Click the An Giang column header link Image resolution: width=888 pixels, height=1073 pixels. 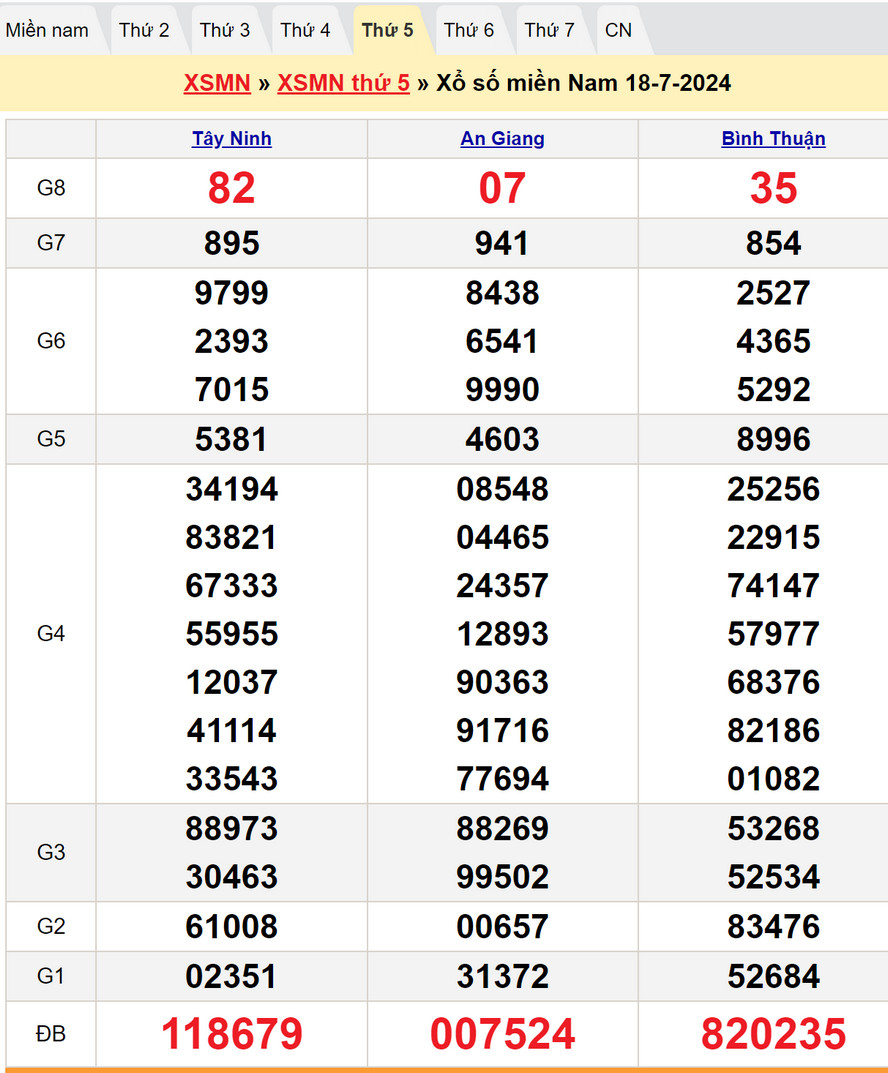[x=502, y=139]
